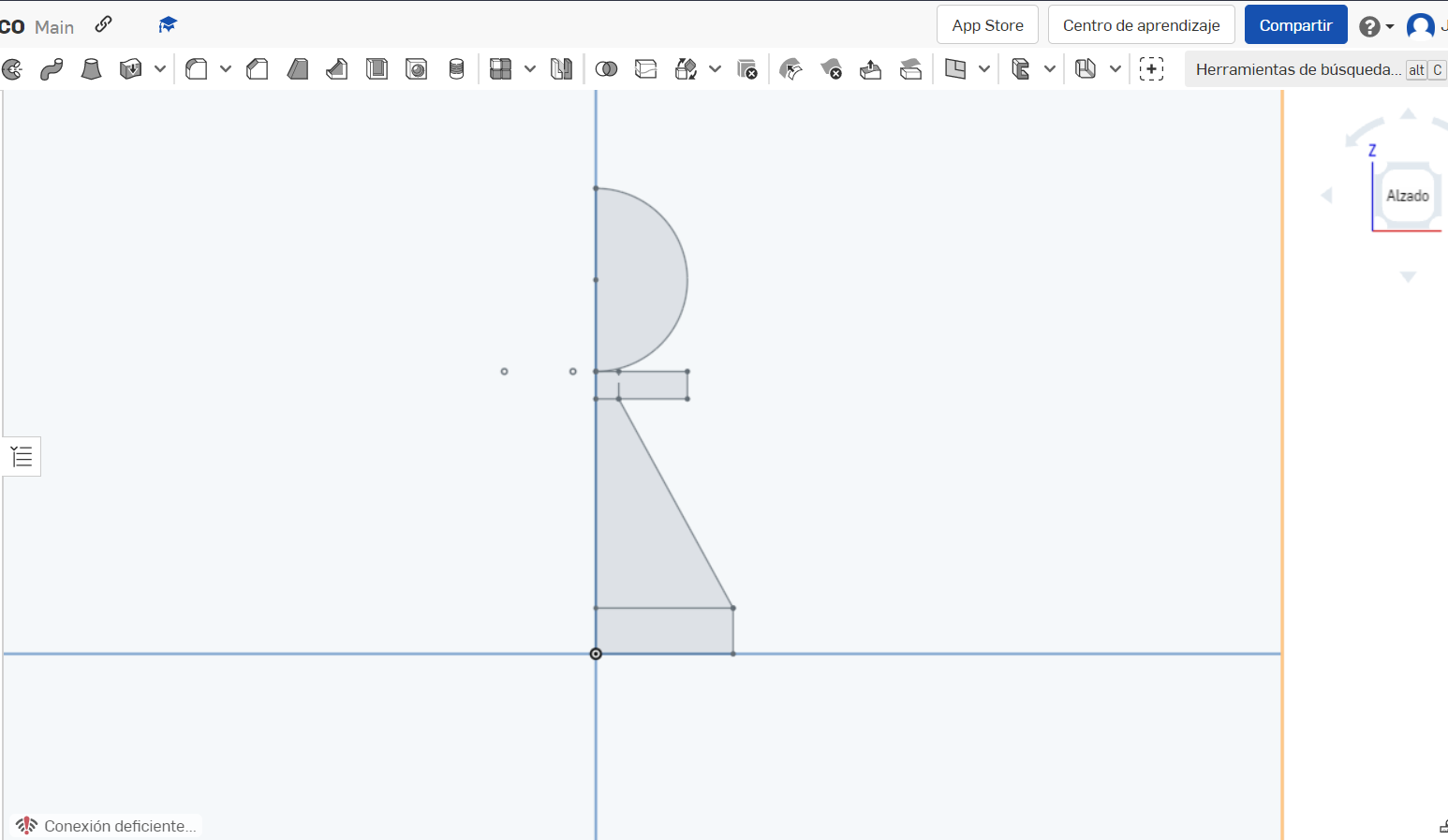This screenshot has height=840, width=1448.
Task: Select the Hole tool
Action: pyautogui.click(x=416, y=68)
